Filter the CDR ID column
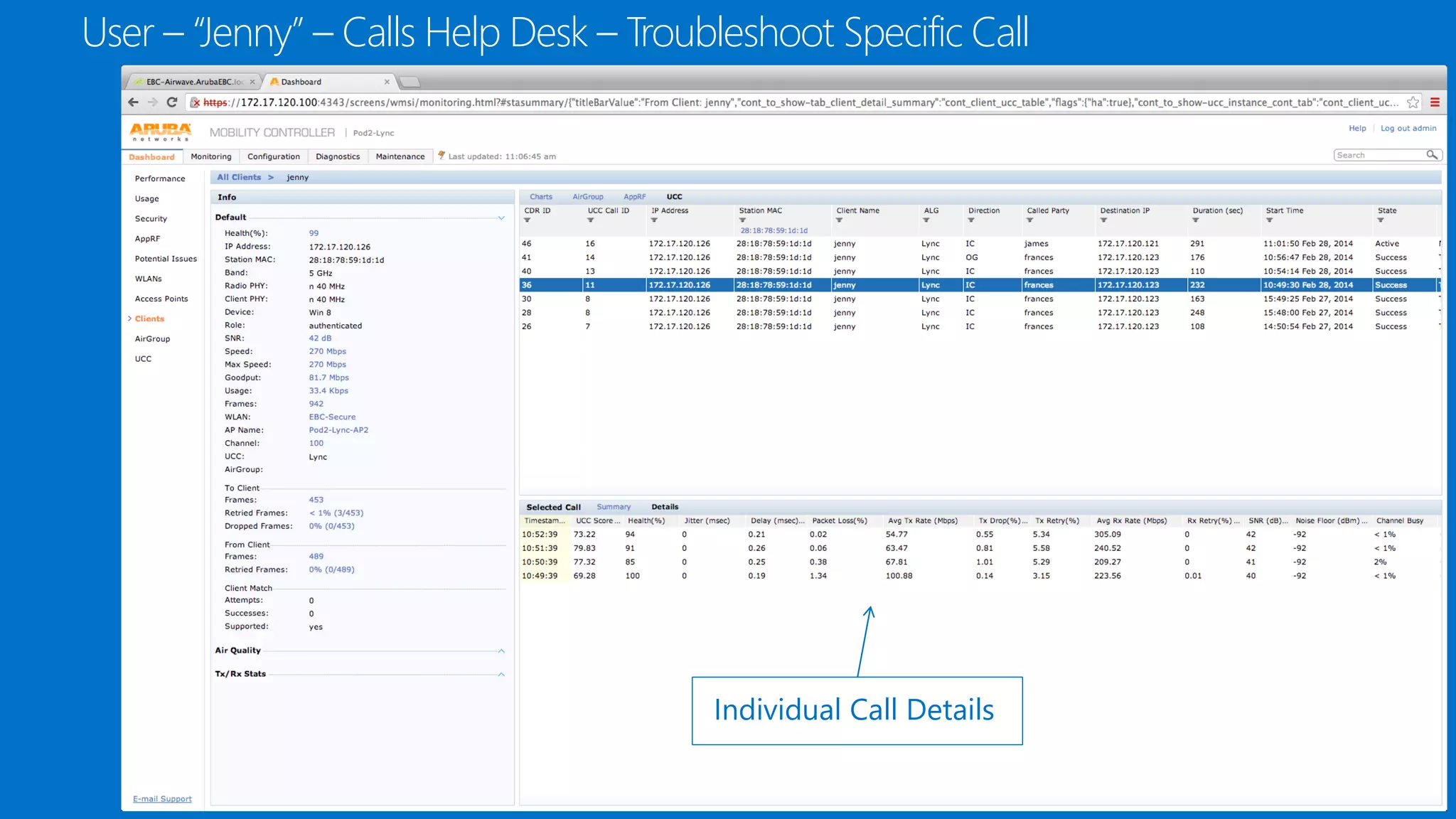This screenshot has height=819, width=1456. tap(528, 220)
